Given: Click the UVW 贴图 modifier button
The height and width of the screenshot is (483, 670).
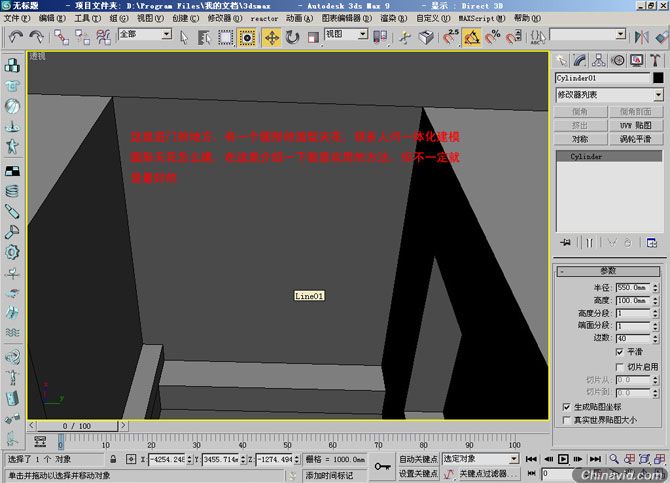Looking at the screenshot, I should [636, 125].
